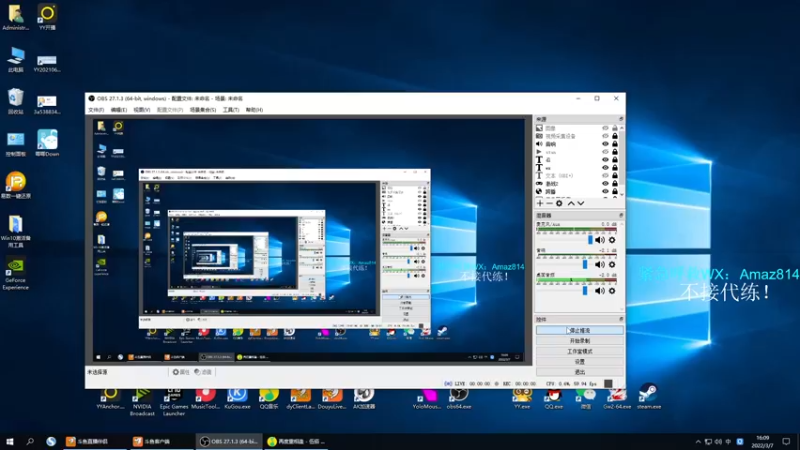The height and width of the screenshot is (450, 800).
Task: Pop out the audio mixer dock panel
Action: click(x=621, y=215)
